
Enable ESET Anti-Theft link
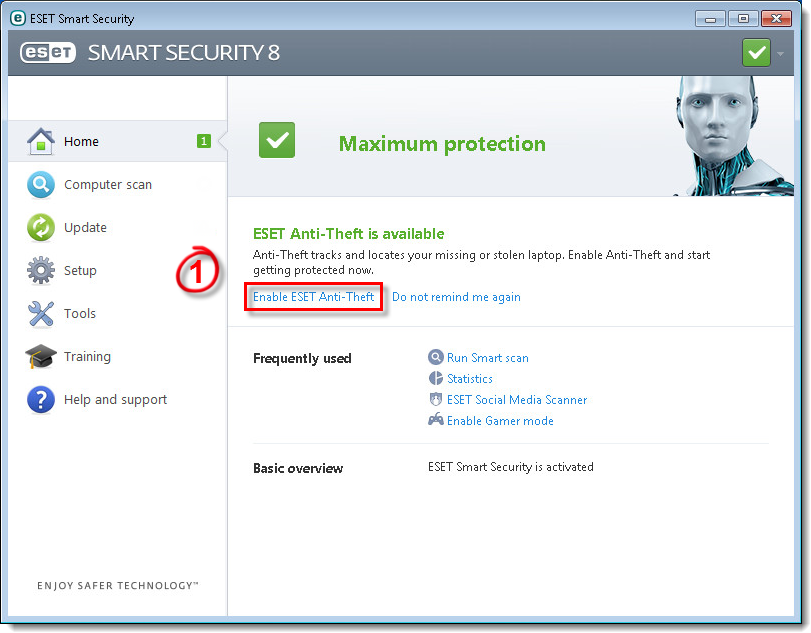pyautogui.click(x=314, y=297)
